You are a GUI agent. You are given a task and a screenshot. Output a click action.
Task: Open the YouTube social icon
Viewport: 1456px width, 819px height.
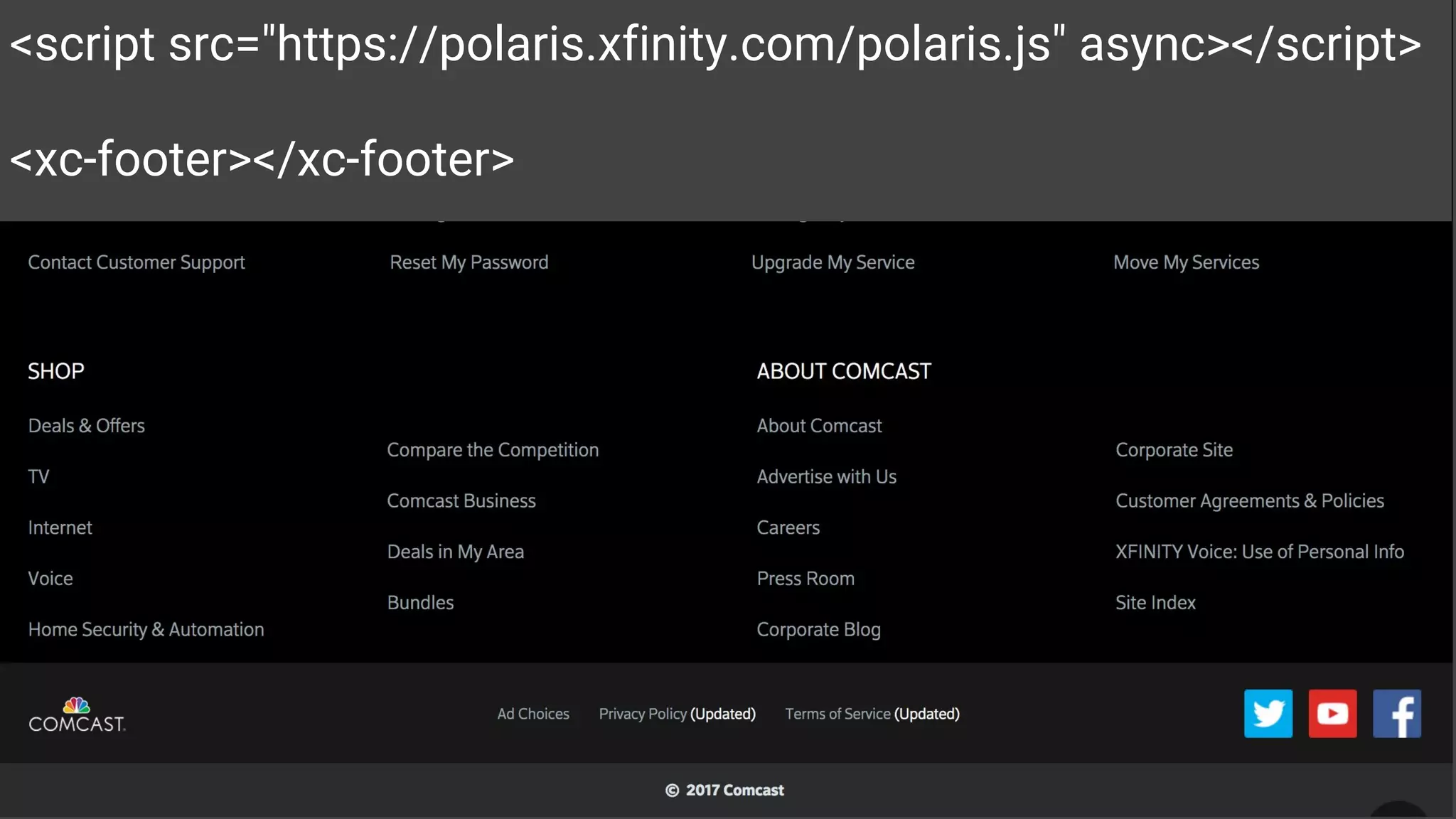pyautogui.click(x=1332, y=713)
